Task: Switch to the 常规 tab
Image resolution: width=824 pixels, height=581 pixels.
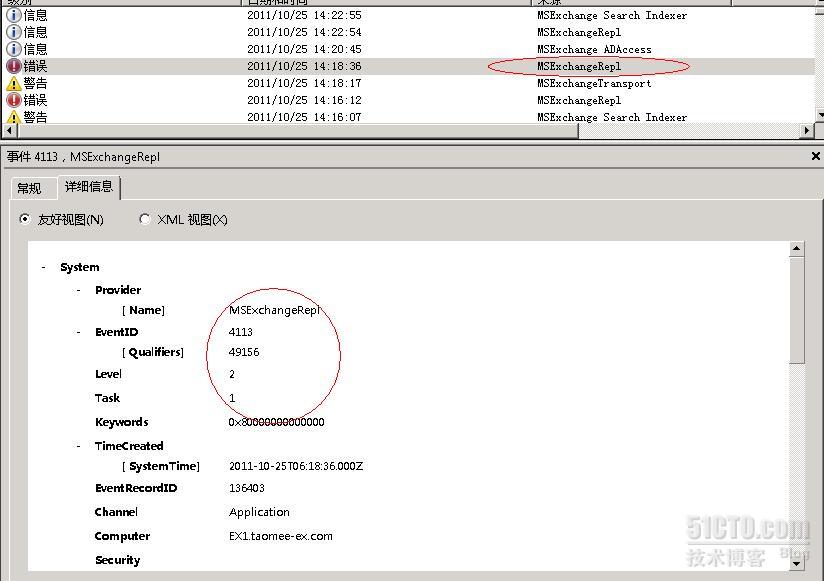Action: pos(33,188)
